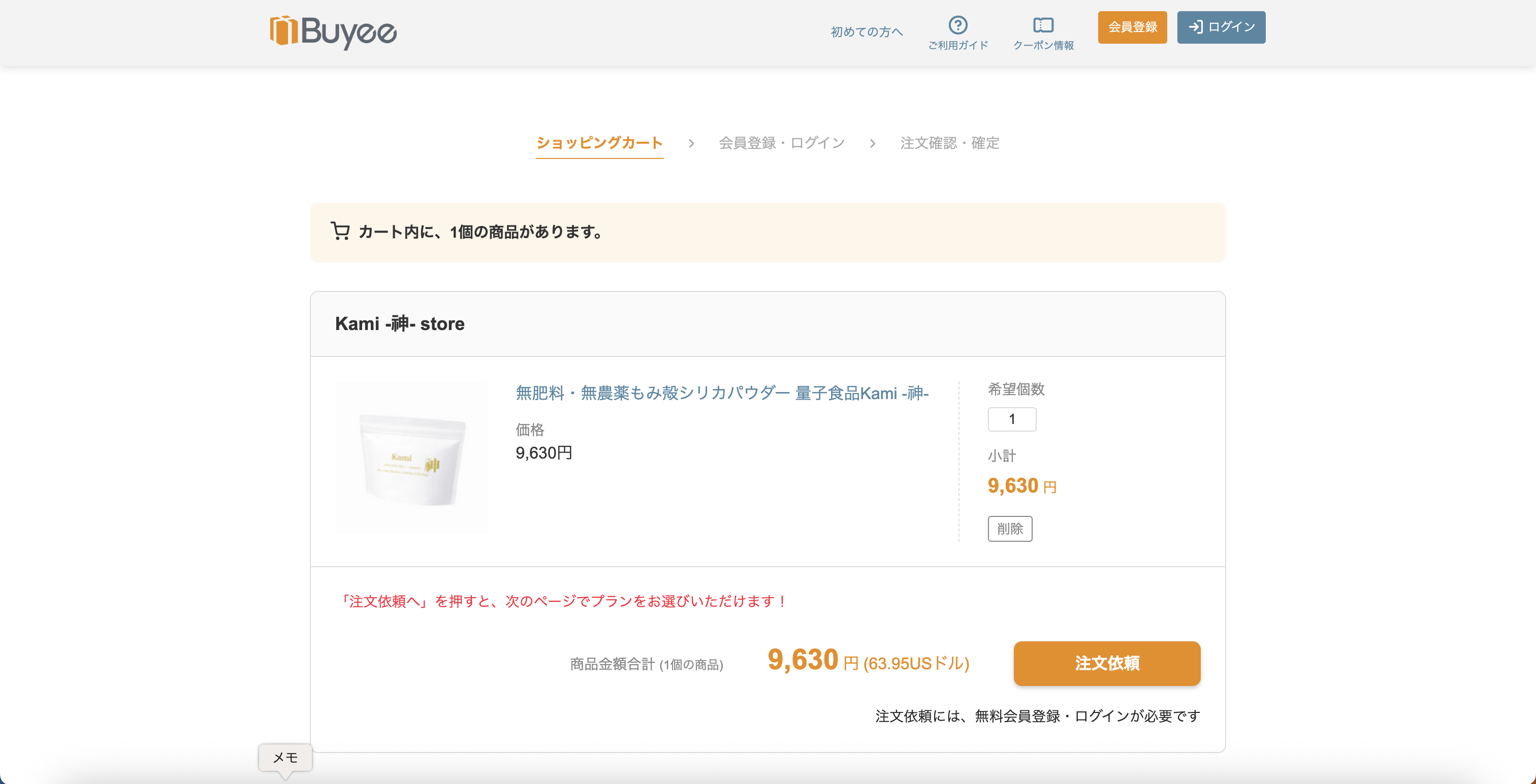
Task: Click the total 9,630 円 (63.95USドル) text
Action: (x=868, y=661)
